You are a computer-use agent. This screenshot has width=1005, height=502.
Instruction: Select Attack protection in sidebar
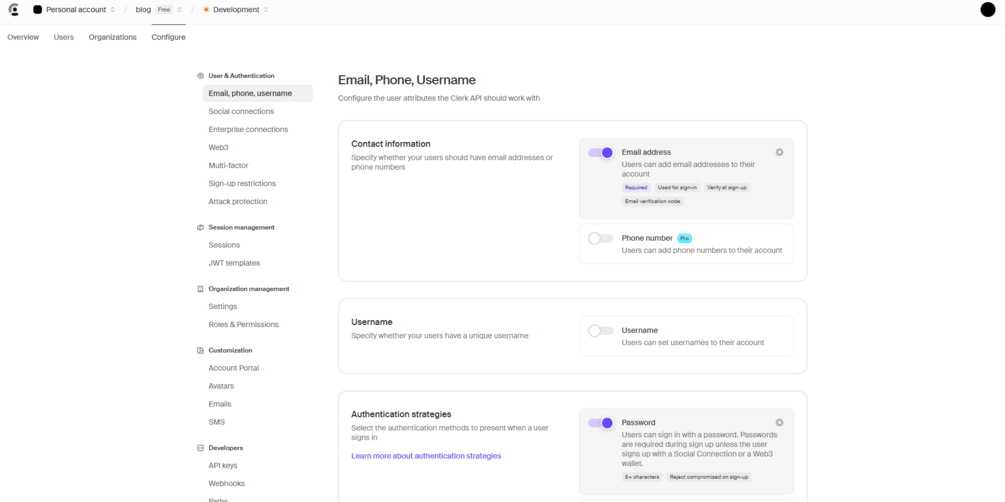coord(237,201)
